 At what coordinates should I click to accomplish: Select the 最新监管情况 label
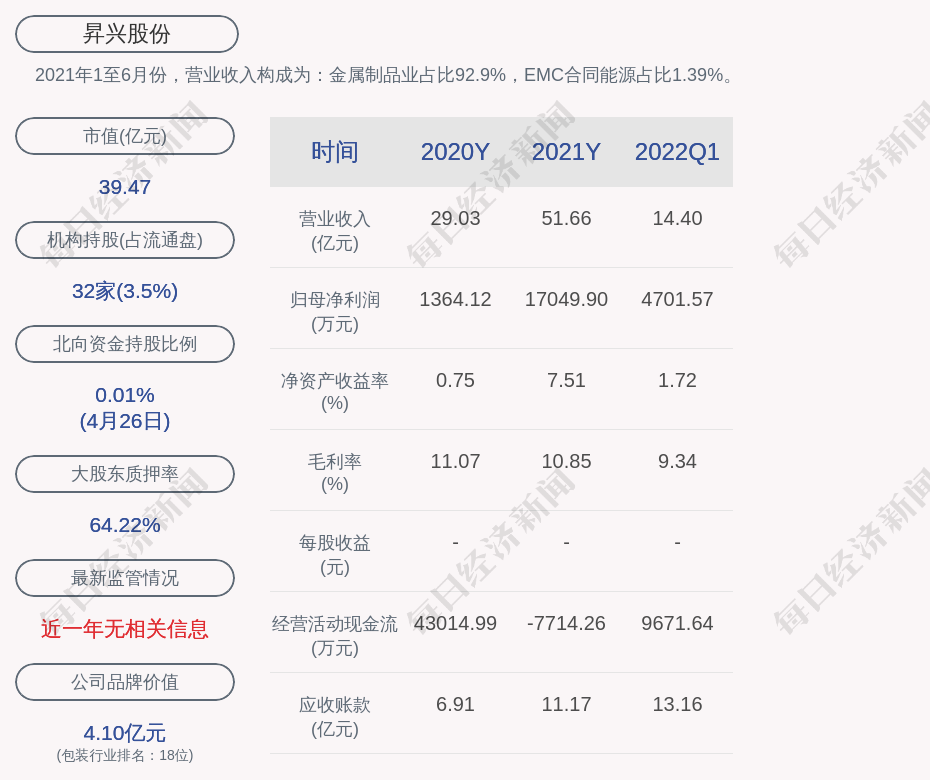pyautogui.click(x=125, y=578)
